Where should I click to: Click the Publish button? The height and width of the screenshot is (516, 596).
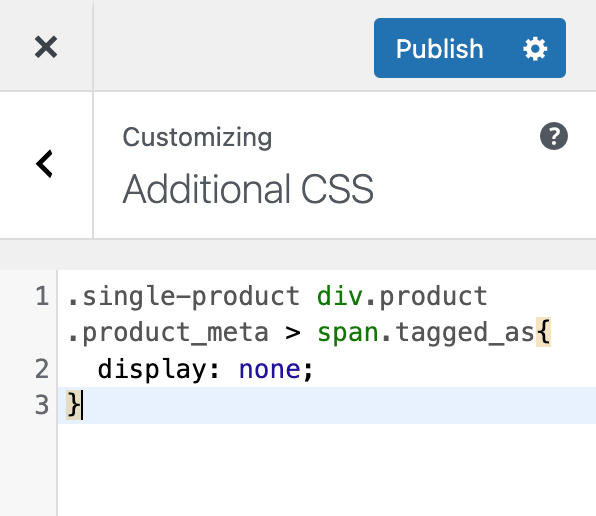pyautogui.click(x=439, y=48)
